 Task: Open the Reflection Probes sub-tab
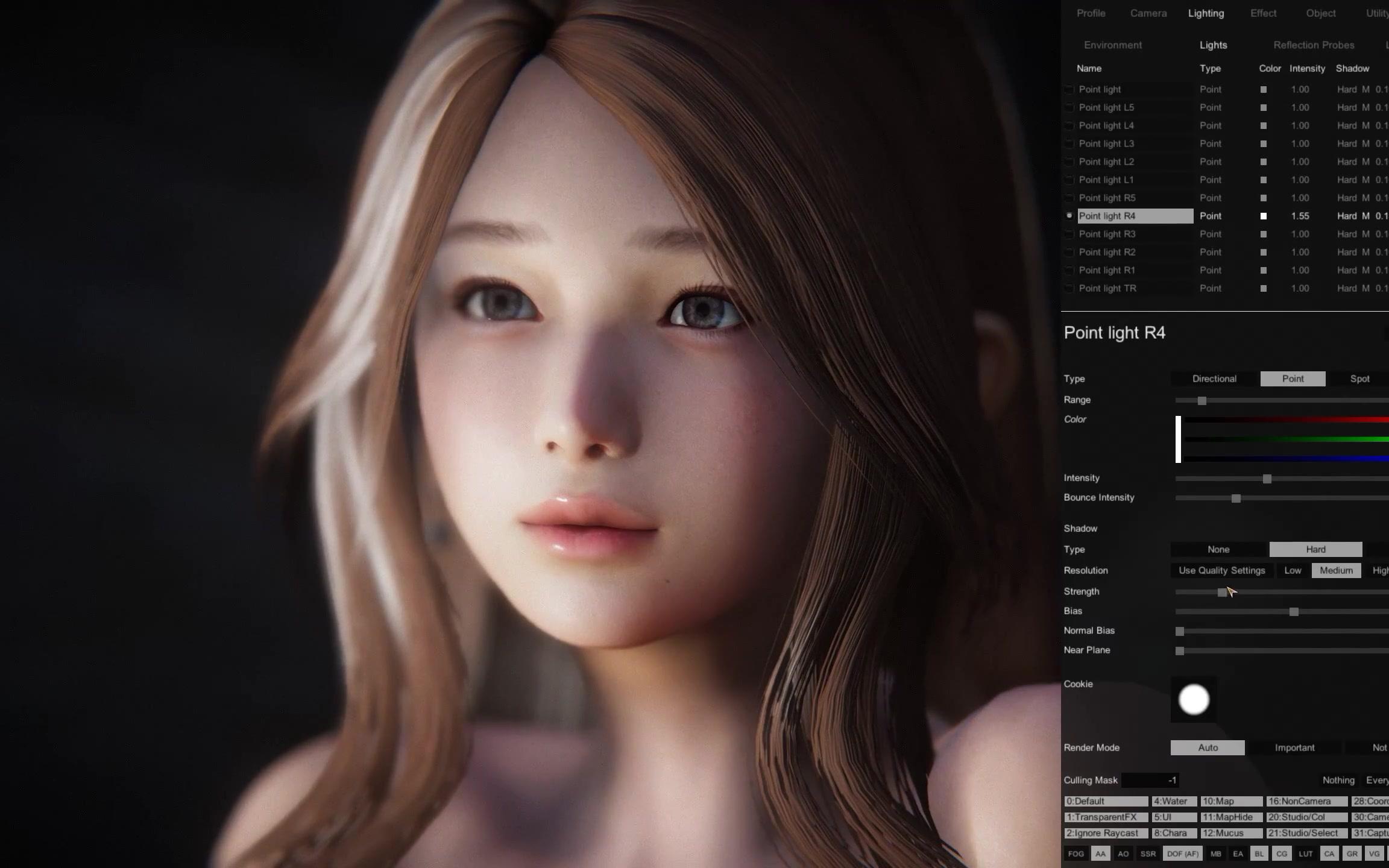pos(1314,45)
